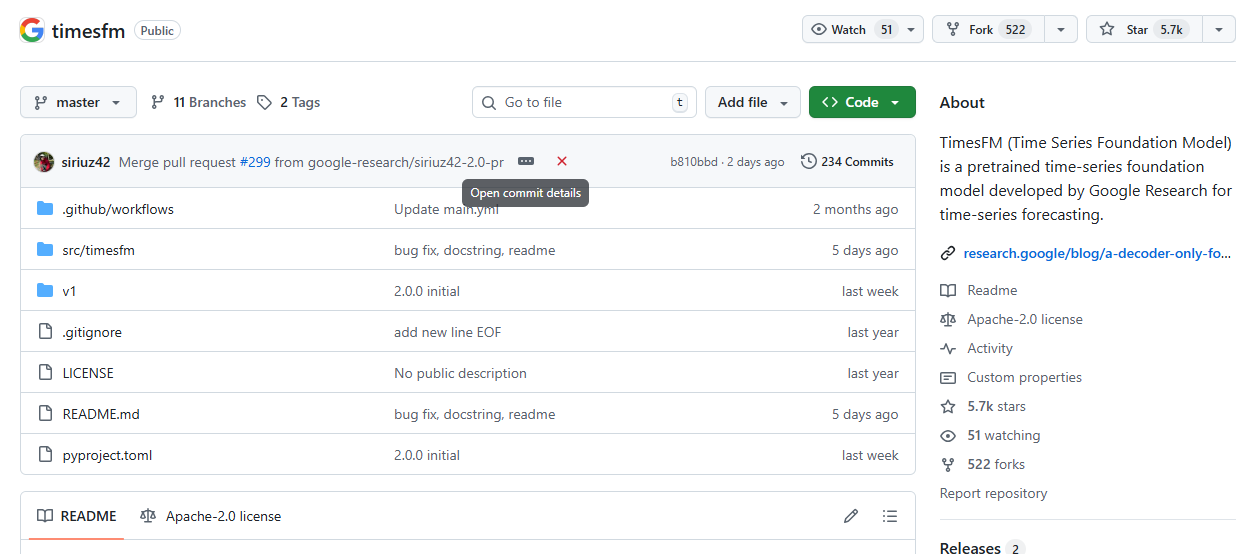Open siriuz42 author link
Image resolution: width=1244 pixels, height=554 pixels.
[x=86, y=162]
